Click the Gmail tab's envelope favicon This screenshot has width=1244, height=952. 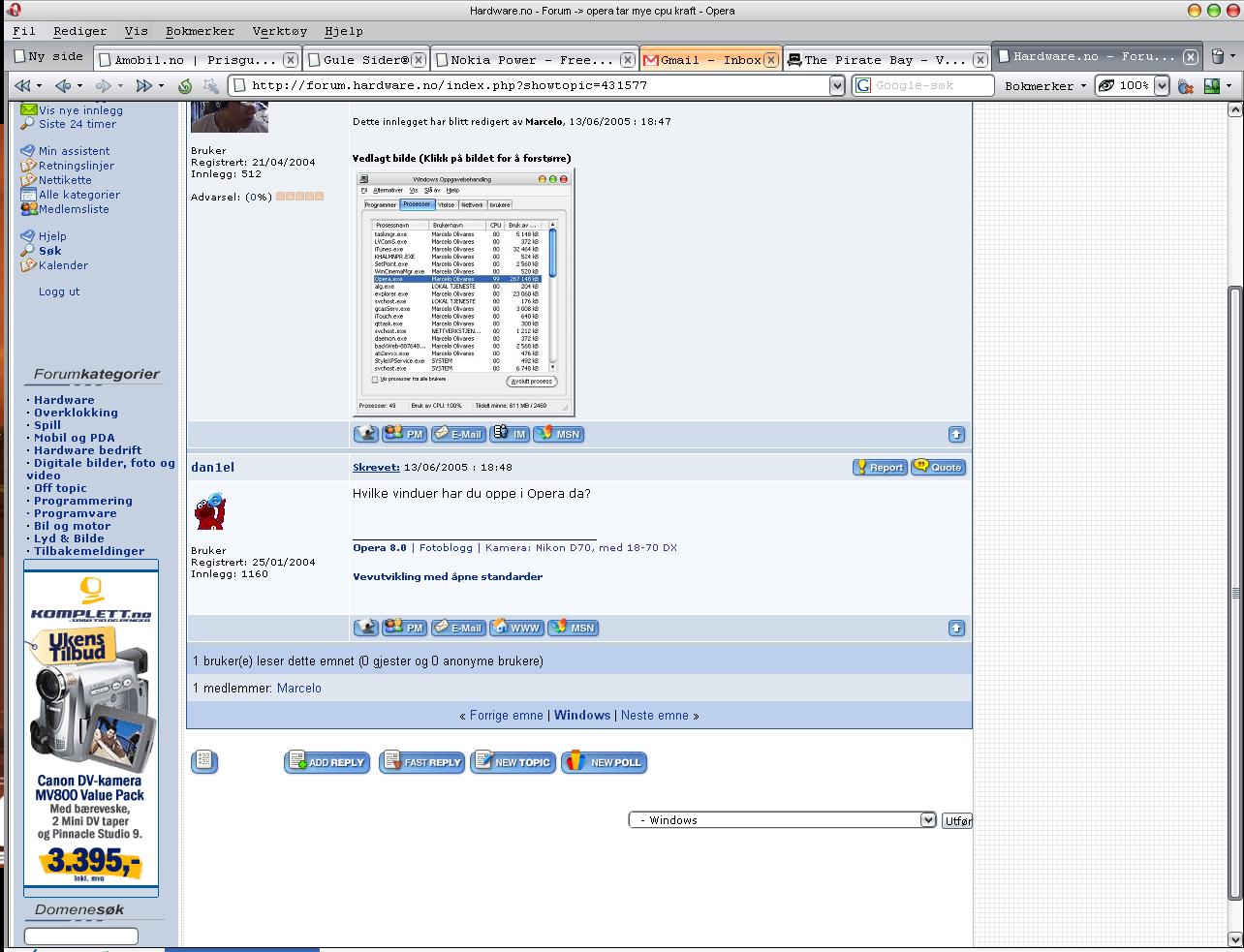coord(651,59)
